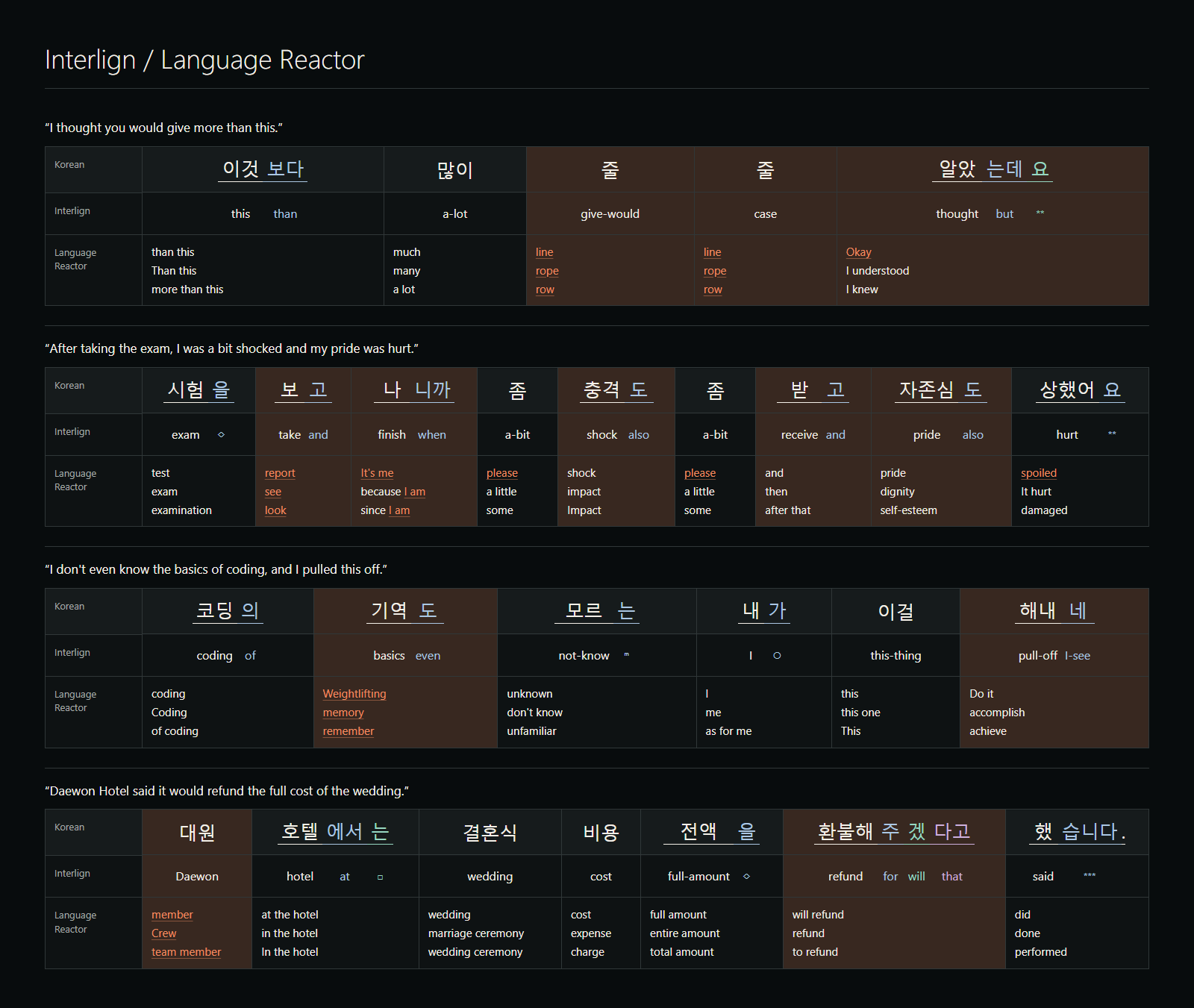This screenshot has height=1008, width=1194.
Task: Click the sentence 'Daewon Hotel said it would refund...'
Action: [x=227, y=791]
